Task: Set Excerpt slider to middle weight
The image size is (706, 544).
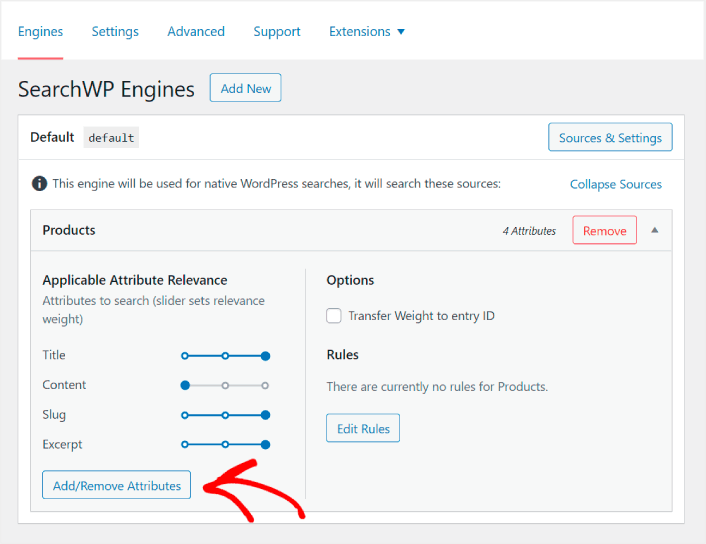Action: pyautogui.click(x=225, y=445)
